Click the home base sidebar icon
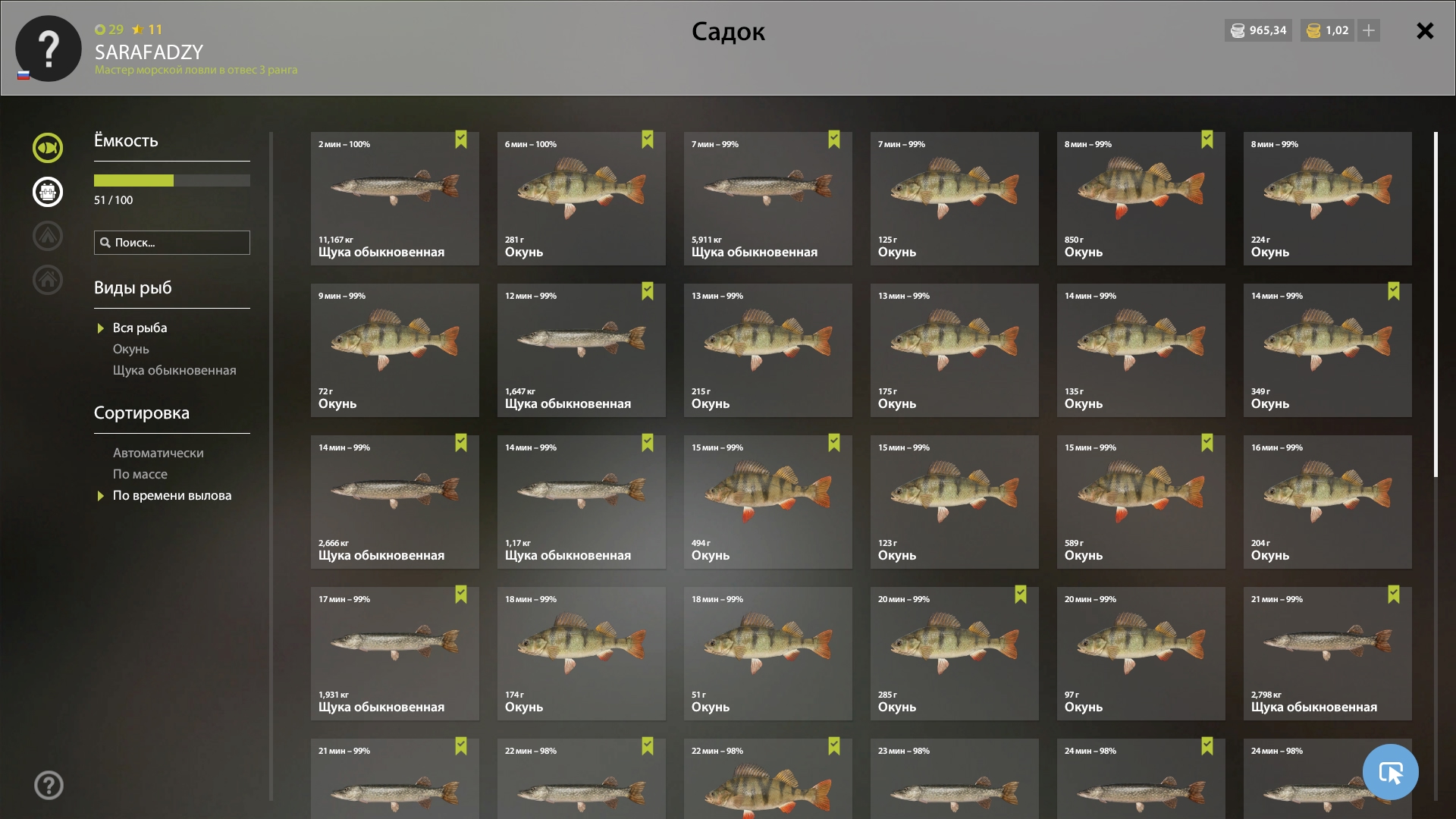The height and width of the screenshot is (819, 1456). (x=48, y=280)
